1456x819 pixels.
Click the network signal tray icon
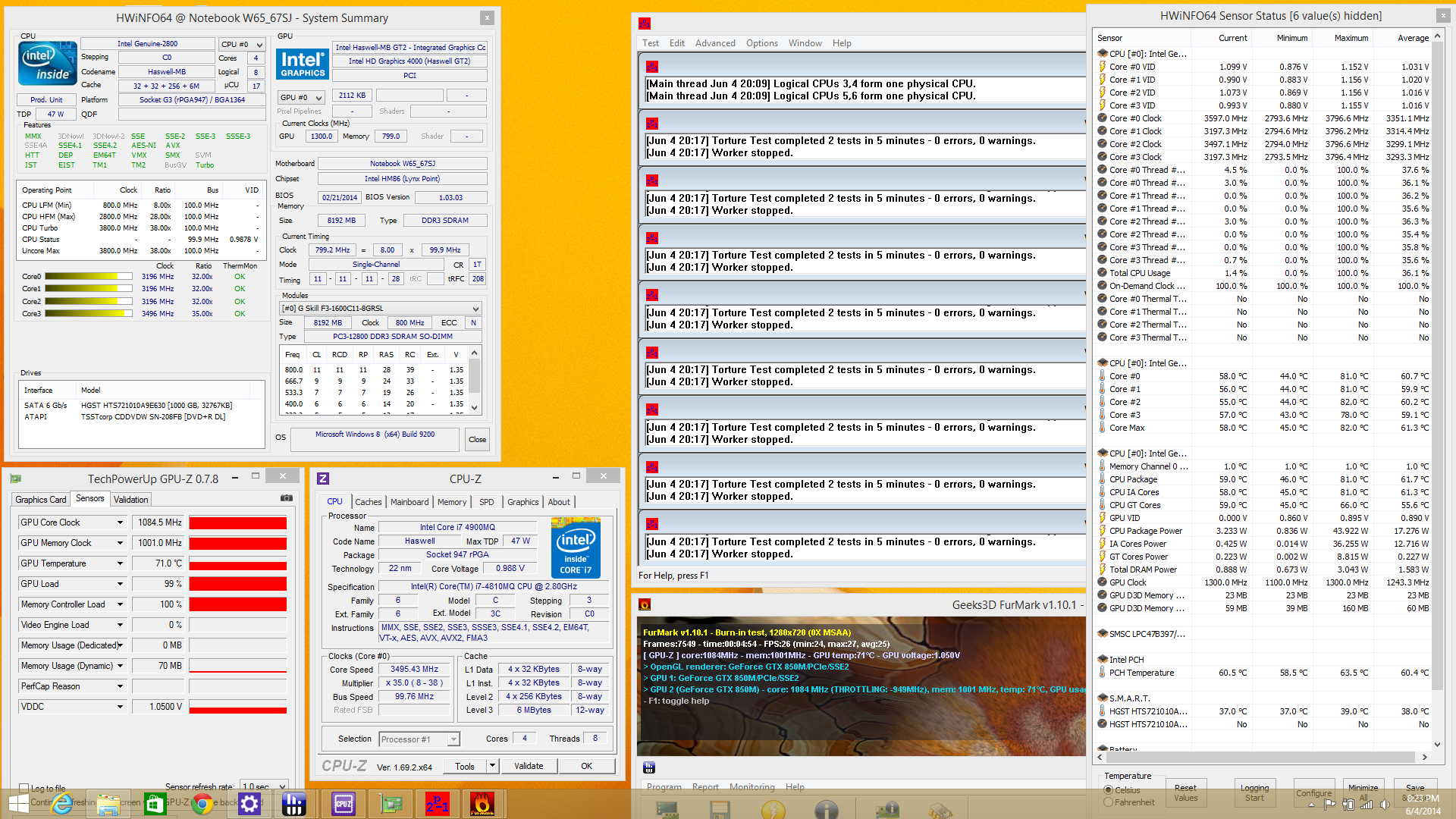coord(1367,805)
